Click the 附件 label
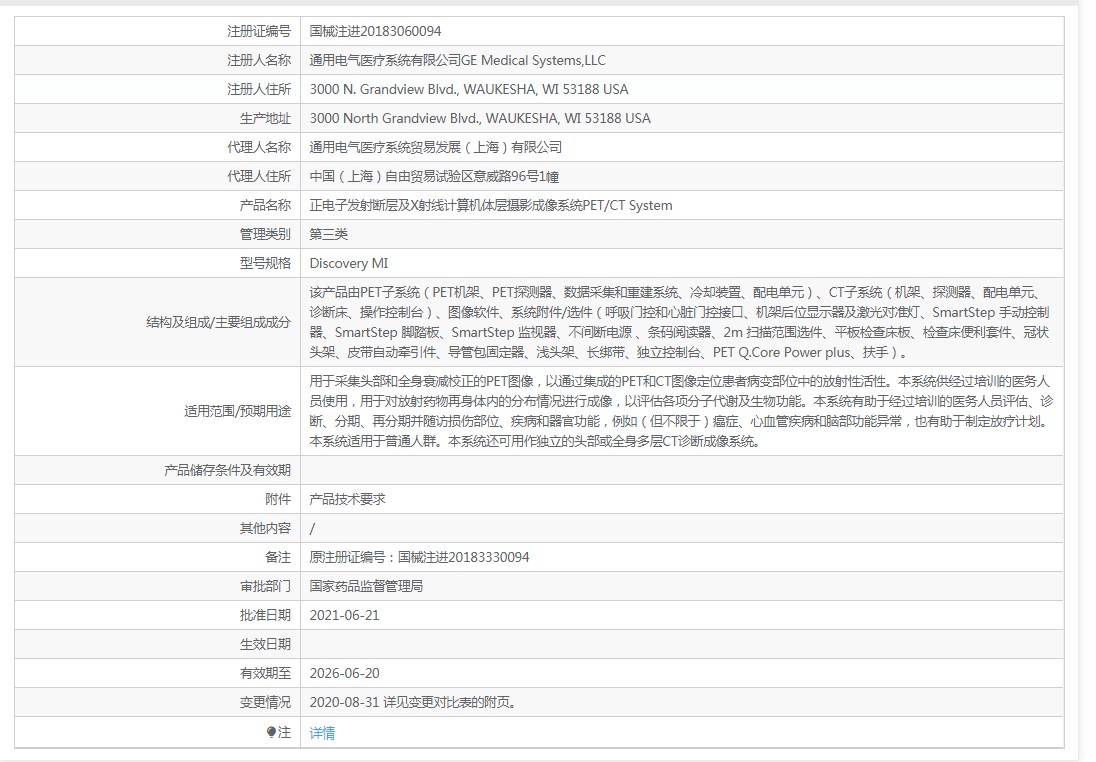1096x762 pixels. 277,499
